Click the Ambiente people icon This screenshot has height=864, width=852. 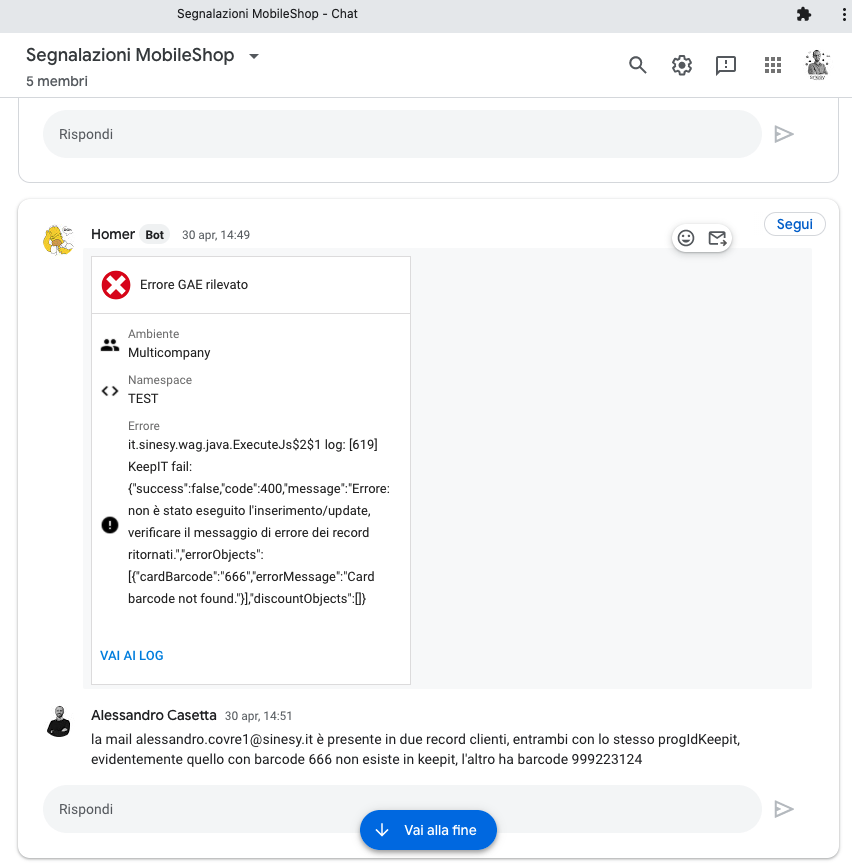tap(110, 345)
